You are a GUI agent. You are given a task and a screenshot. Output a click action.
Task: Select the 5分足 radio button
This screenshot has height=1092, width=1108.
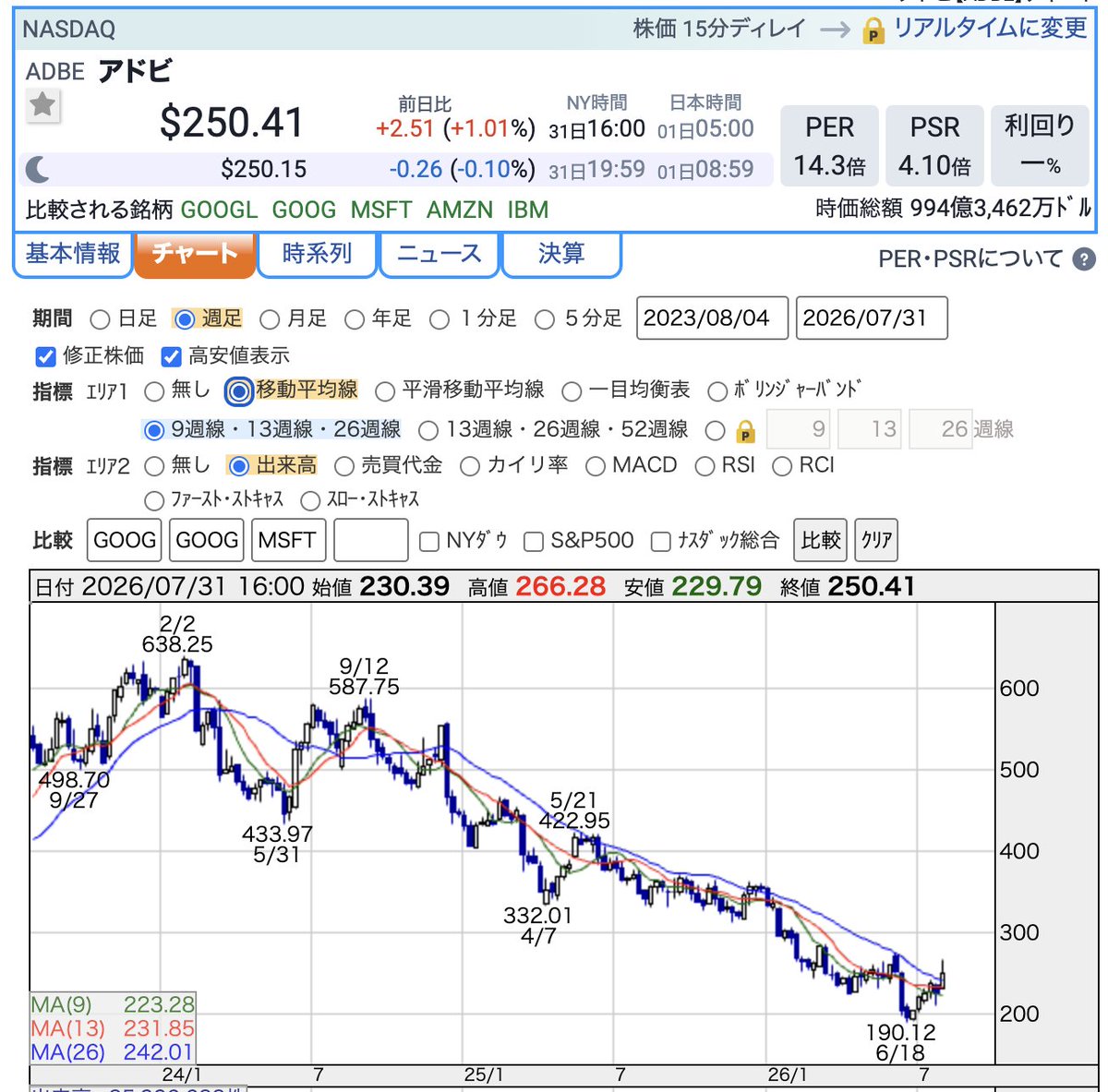click(545, 319)
